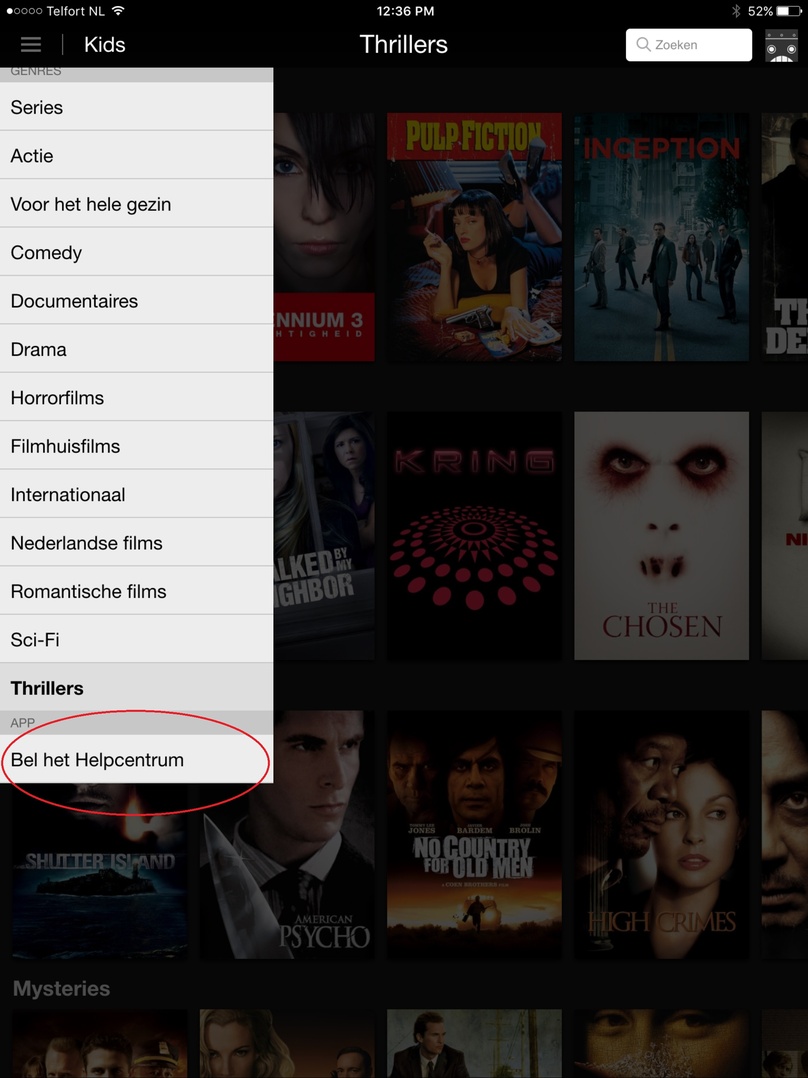Image resolution: width=808 pixels, height=1078 pixels.
Task: Select the Series genre
Action: 136,107
